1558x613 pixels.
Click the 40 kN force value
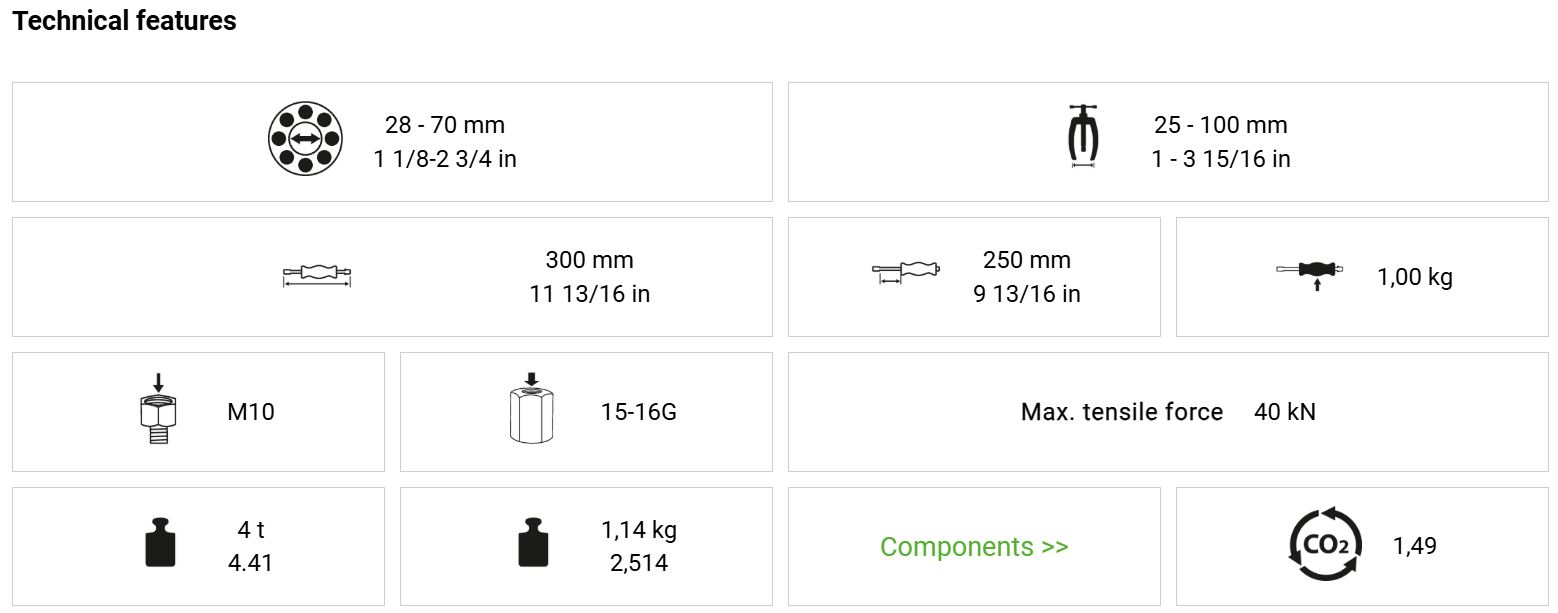pos(1285,412)
